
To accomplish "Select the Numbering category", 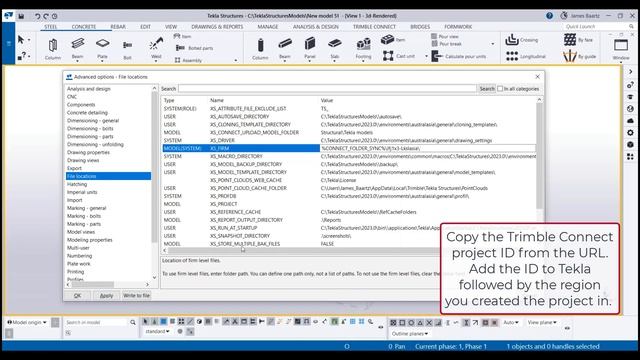I will (80, 256).
